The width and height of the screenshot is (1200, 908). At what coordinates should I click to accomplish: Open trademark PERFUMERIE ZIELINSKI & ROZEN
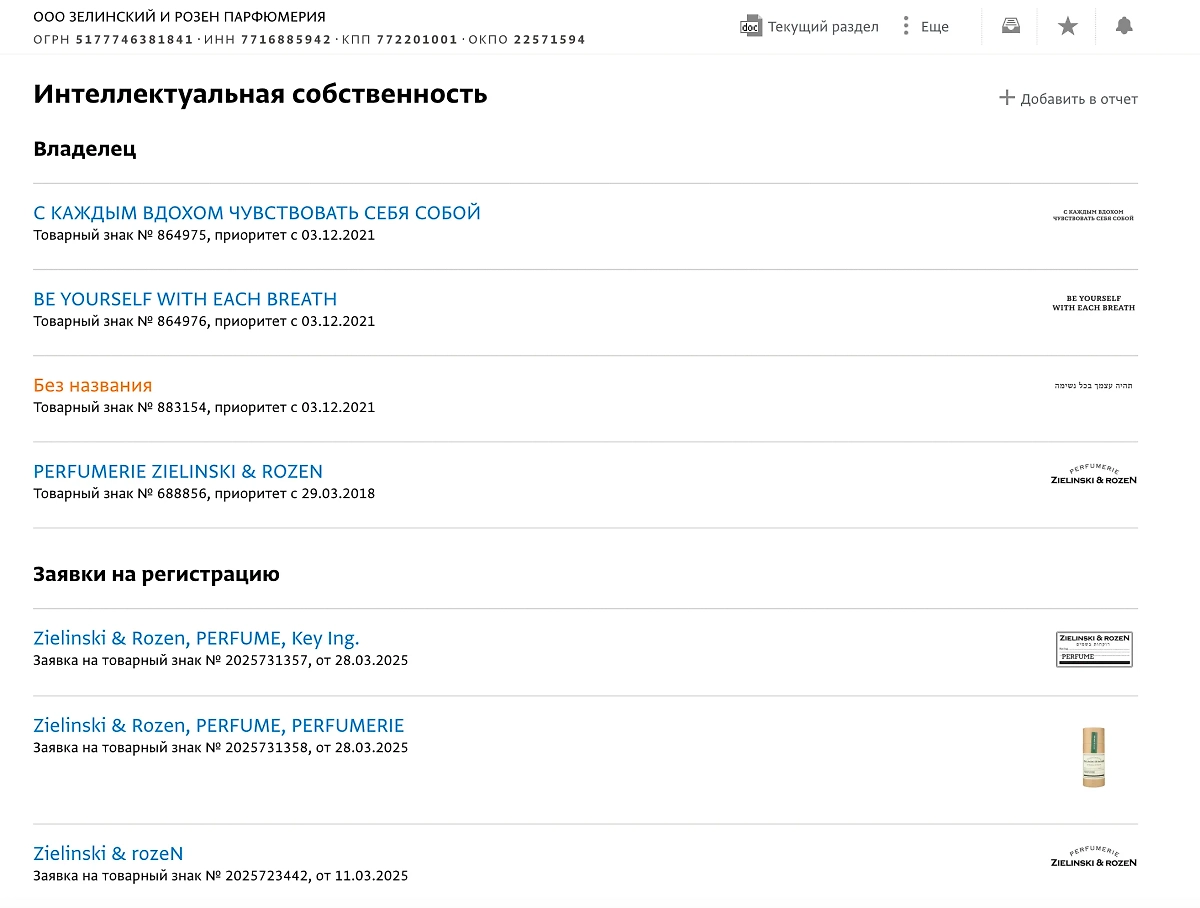coord(177,470)
